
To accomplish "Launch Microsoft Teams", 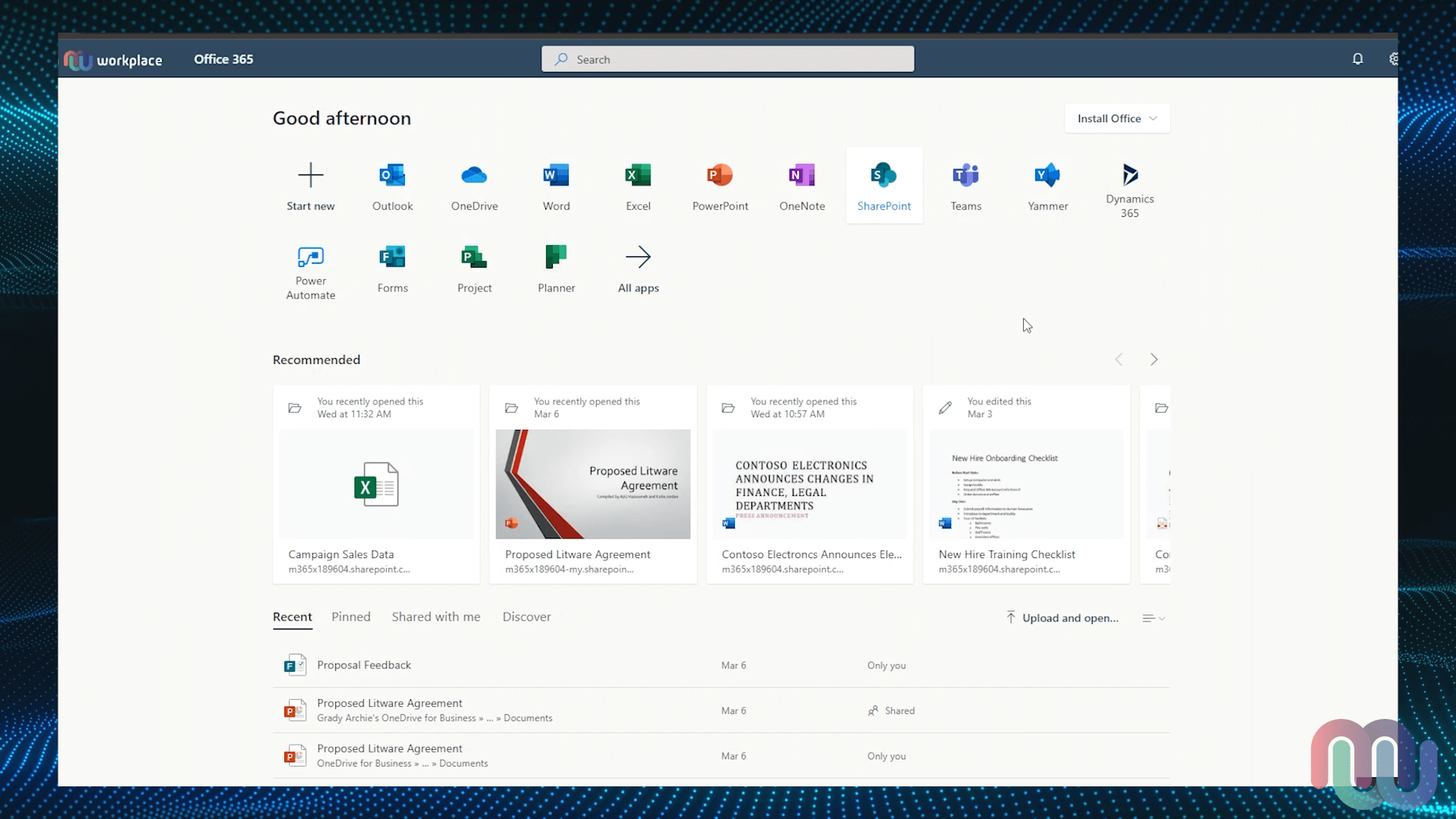I will [965, 186].
